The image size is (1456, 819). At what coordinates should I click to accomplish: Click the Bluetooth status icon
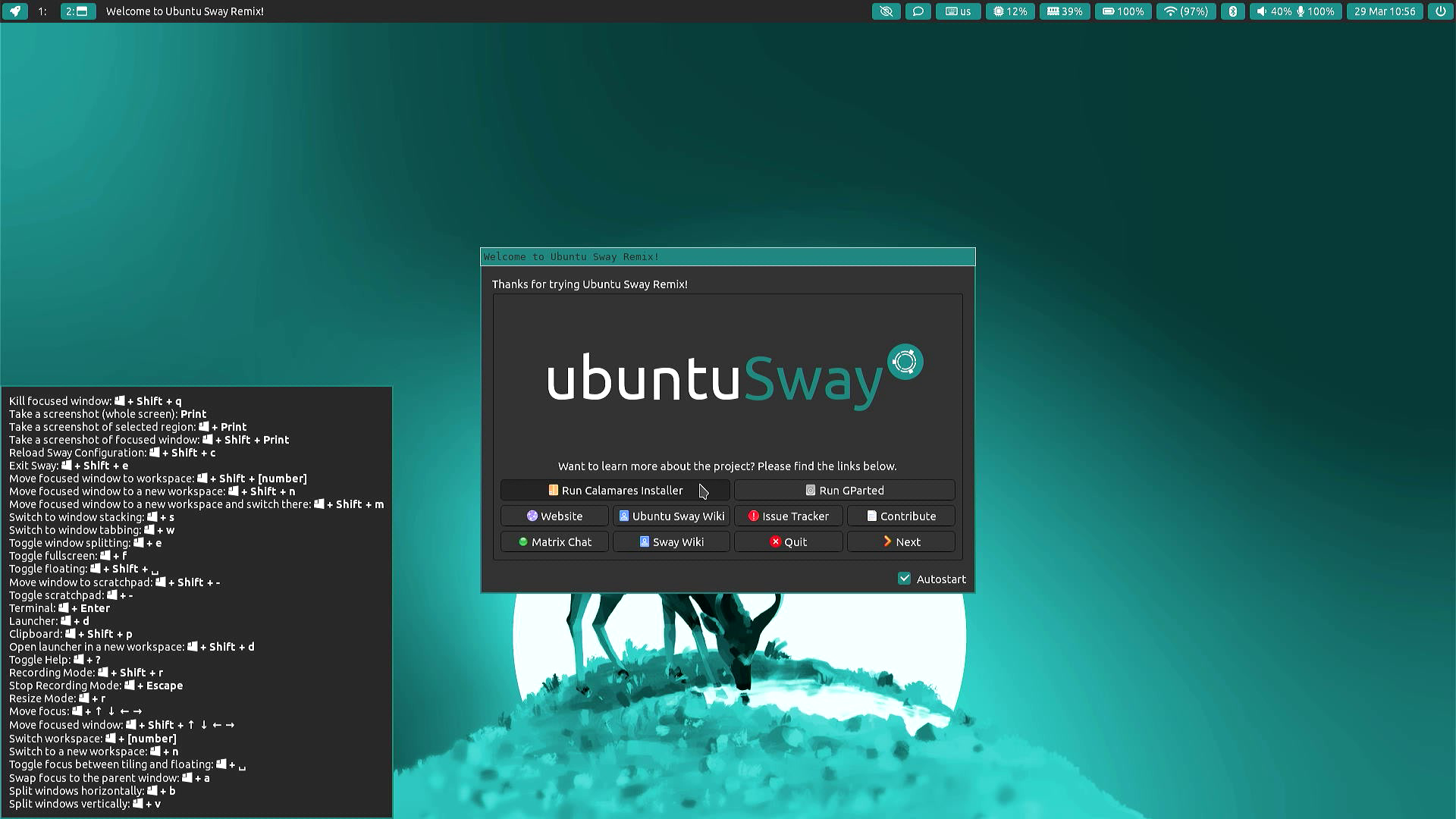pyautogui.click(x=1233, y=11)
